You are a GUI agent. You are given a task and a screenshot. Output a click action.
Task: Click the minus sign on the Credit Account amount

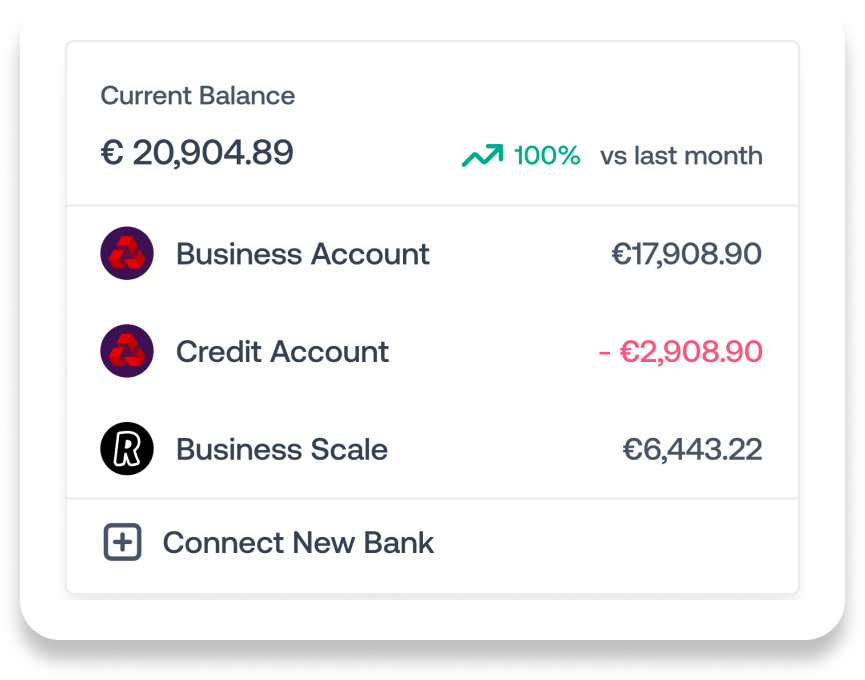[x=605, y=352]
